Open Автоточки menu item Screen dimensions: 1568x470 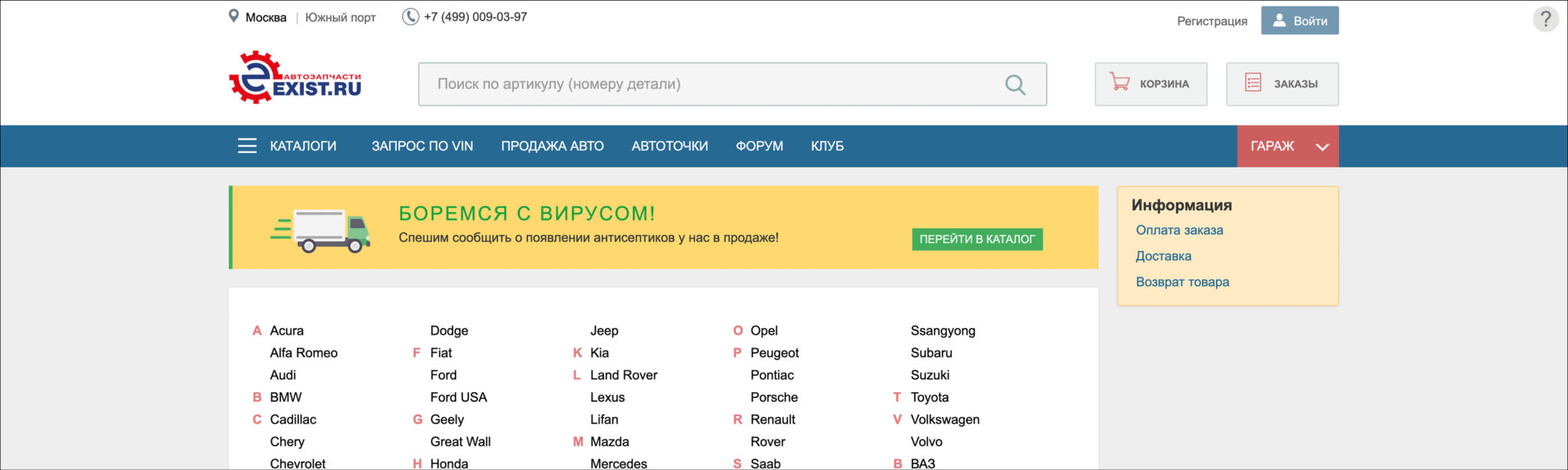pos(670,146)
